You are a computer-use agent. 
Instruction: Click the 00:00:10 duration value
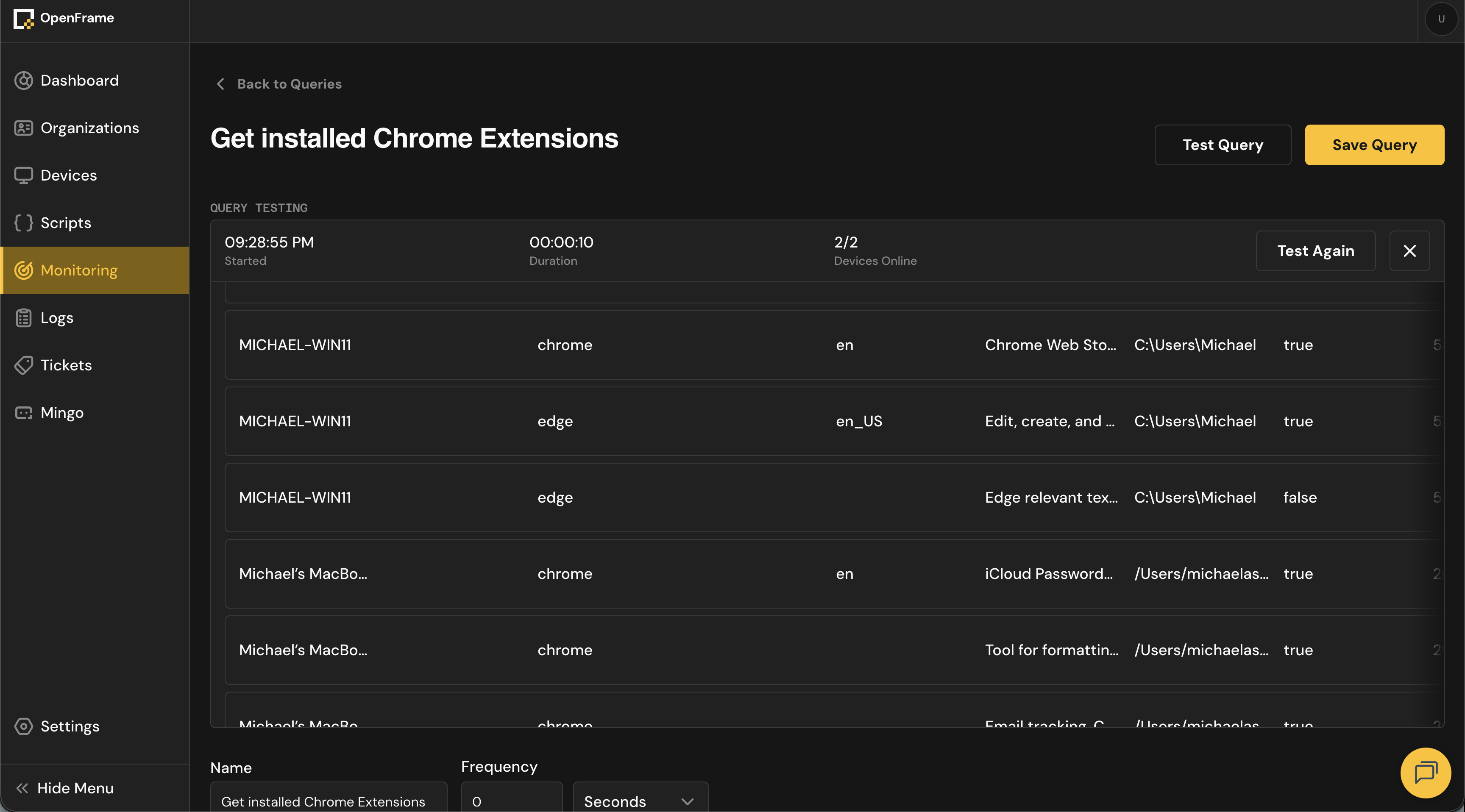pyautogui.click(x=561, y=242)
